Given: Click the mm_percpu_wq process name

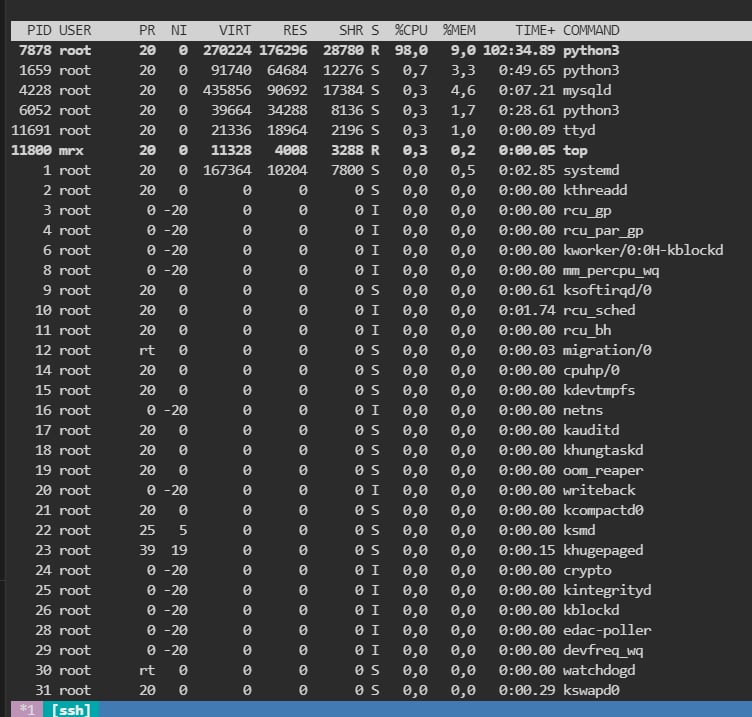Looking at the screenshot, I should click(x=611, y=270).
